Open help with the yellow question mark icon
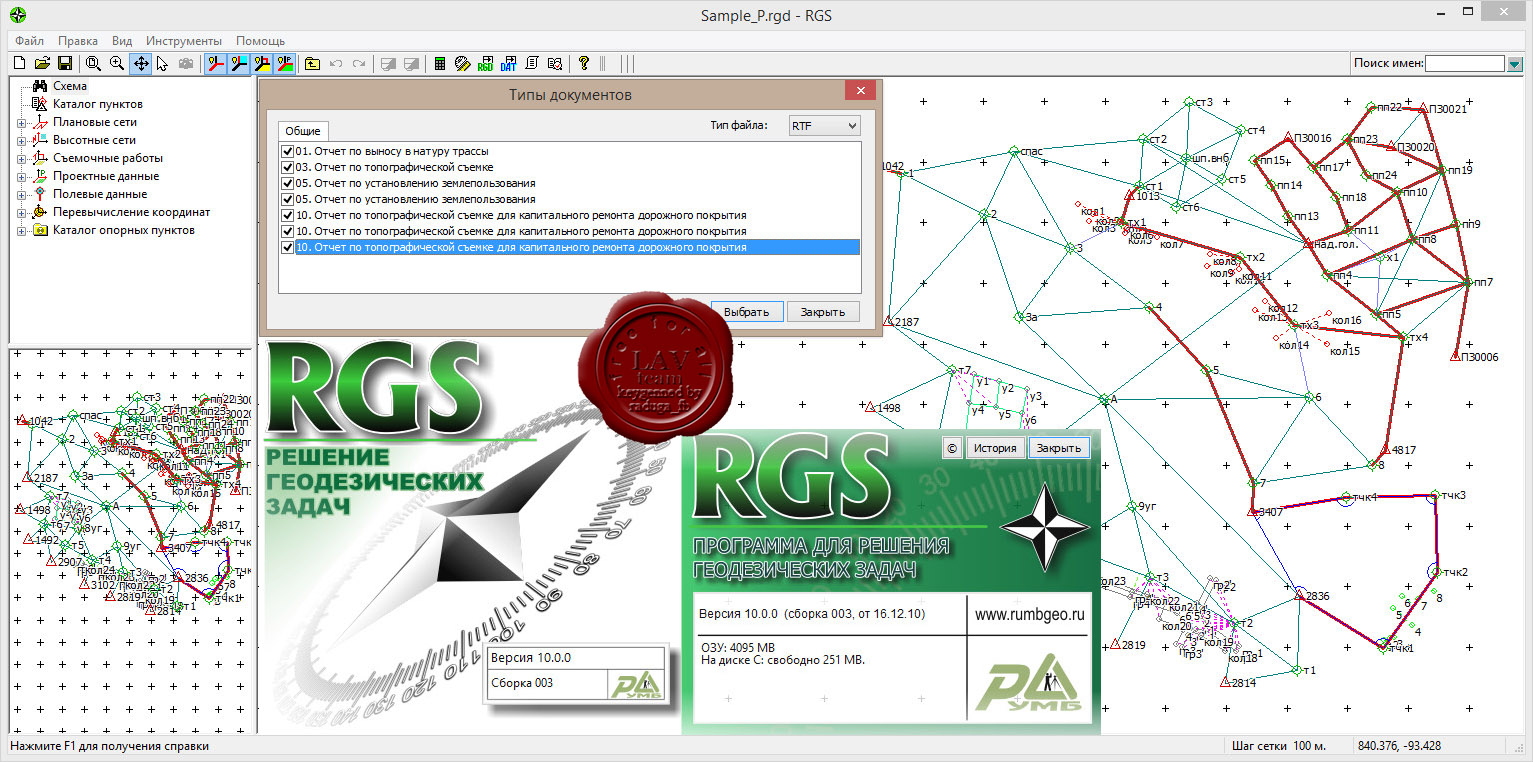The width and height of the screenshot is (1533, 762). (584, 64)
